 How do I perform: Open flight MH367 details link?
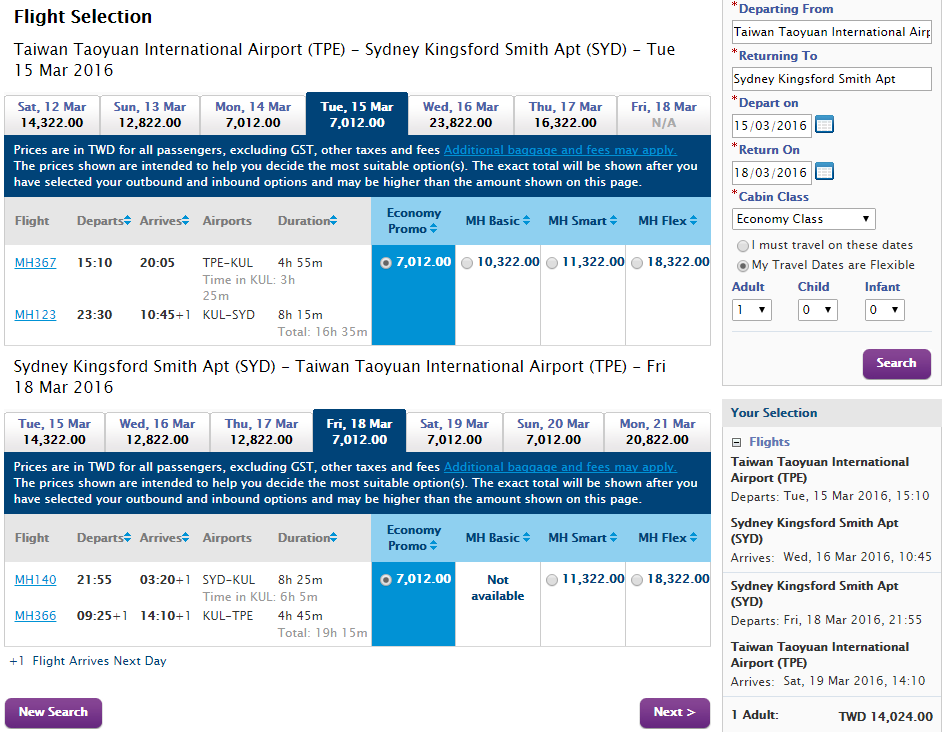(35, 263)
